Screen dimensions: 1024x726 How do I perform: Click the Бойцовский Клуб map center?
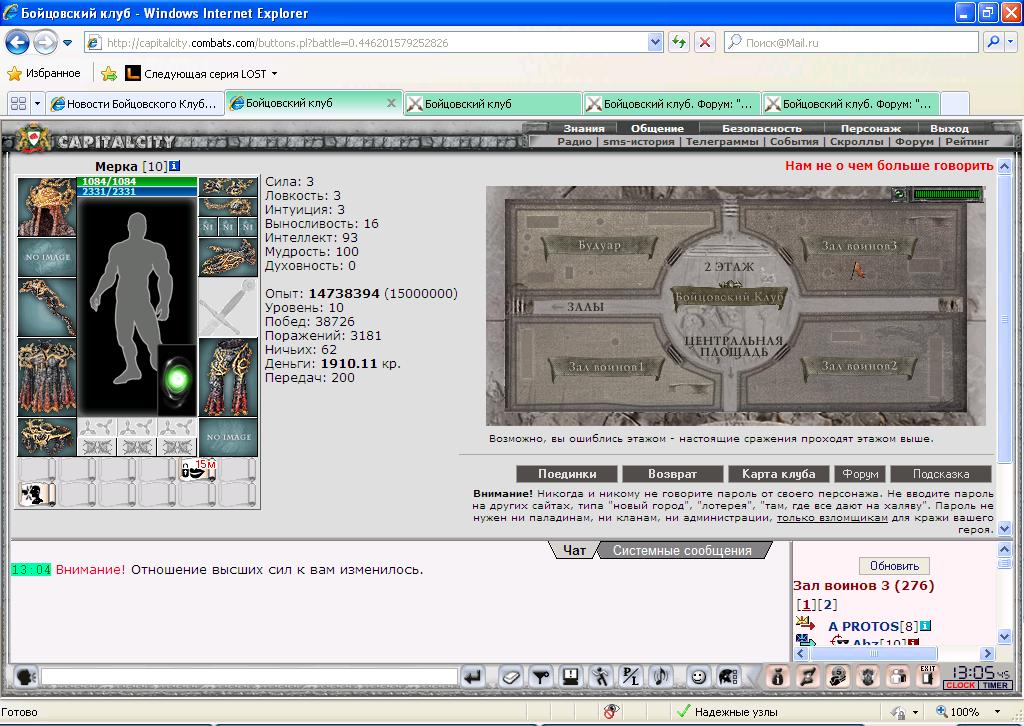click(x=729, y=297)
